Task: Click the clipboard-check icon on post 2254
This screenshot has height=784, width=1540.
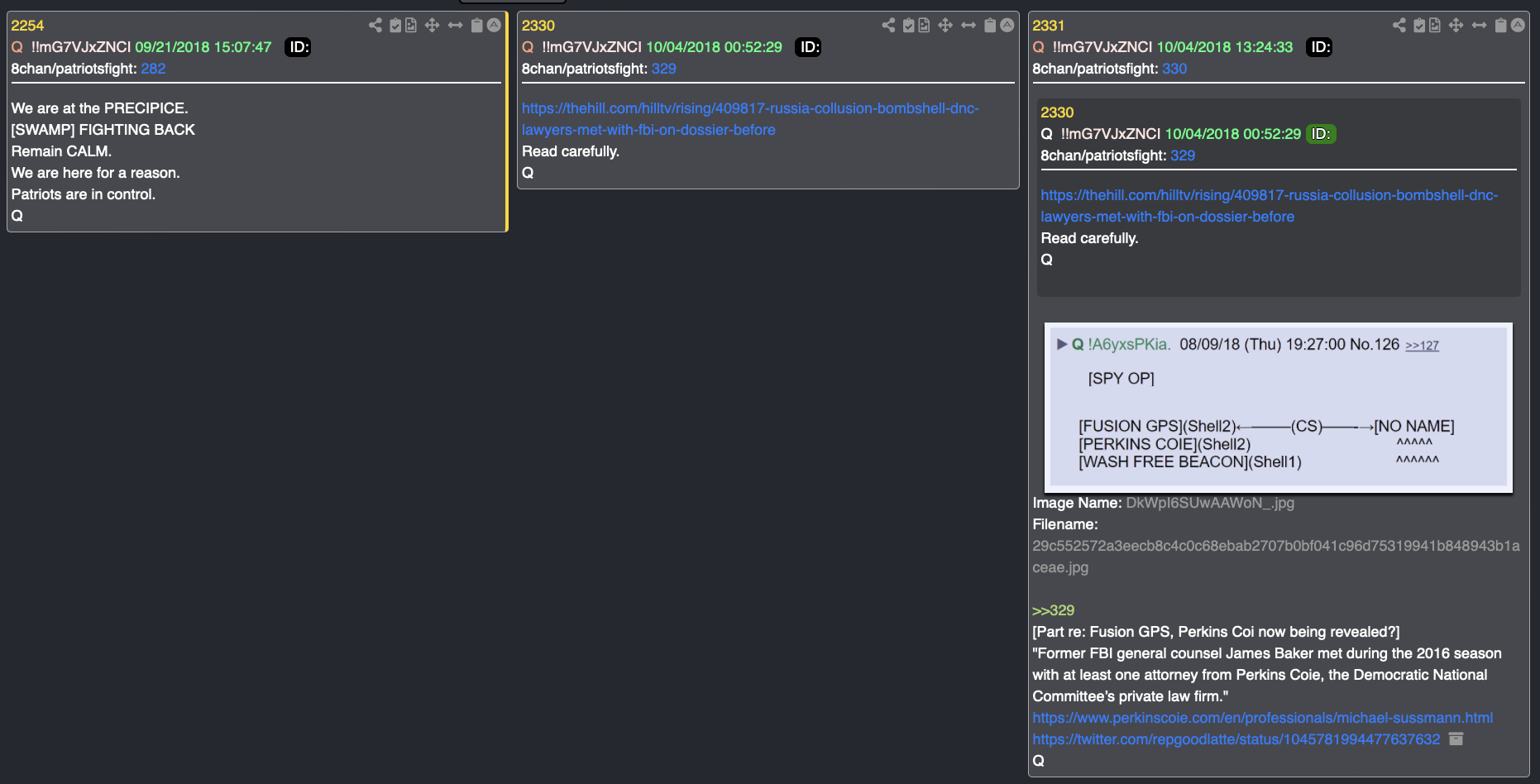Action: 395,25
